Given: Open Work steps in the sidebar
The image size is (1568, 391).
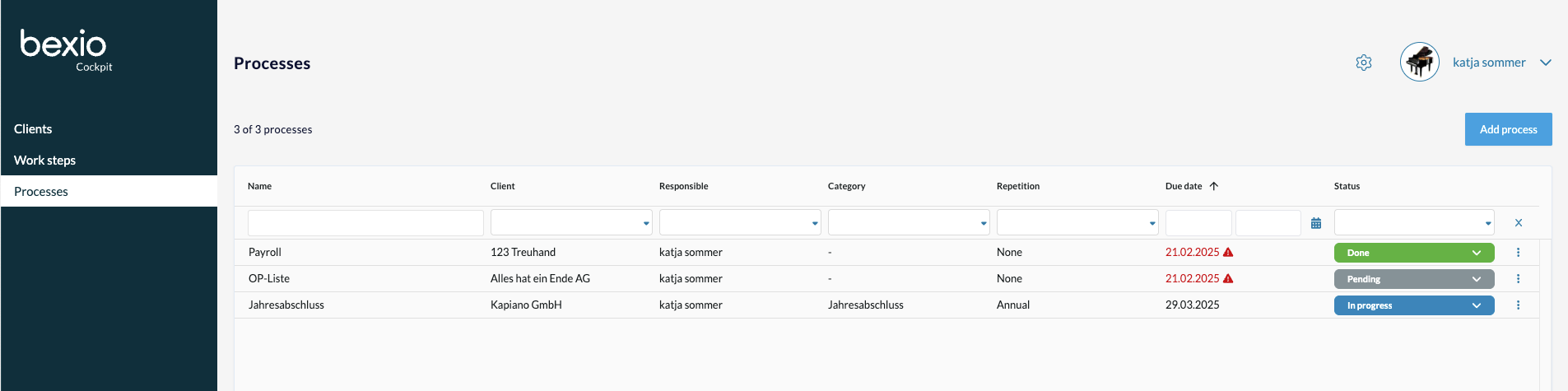Looking at the screenshot, I should 44,161.
